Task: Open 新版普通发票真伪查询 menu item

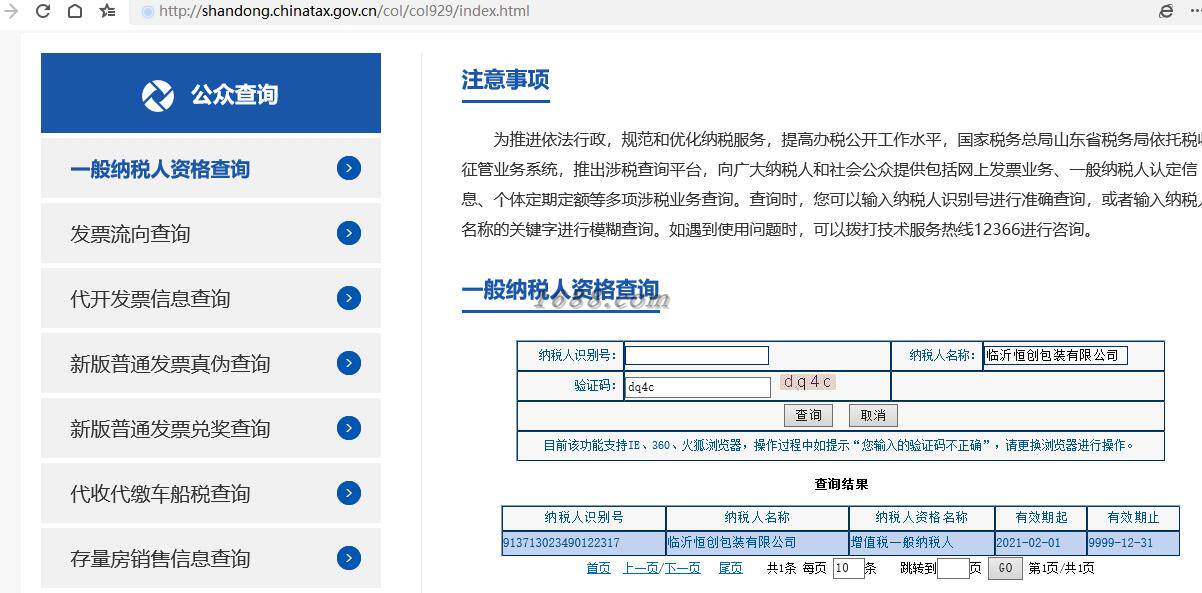Action: (x=211, y=363)
